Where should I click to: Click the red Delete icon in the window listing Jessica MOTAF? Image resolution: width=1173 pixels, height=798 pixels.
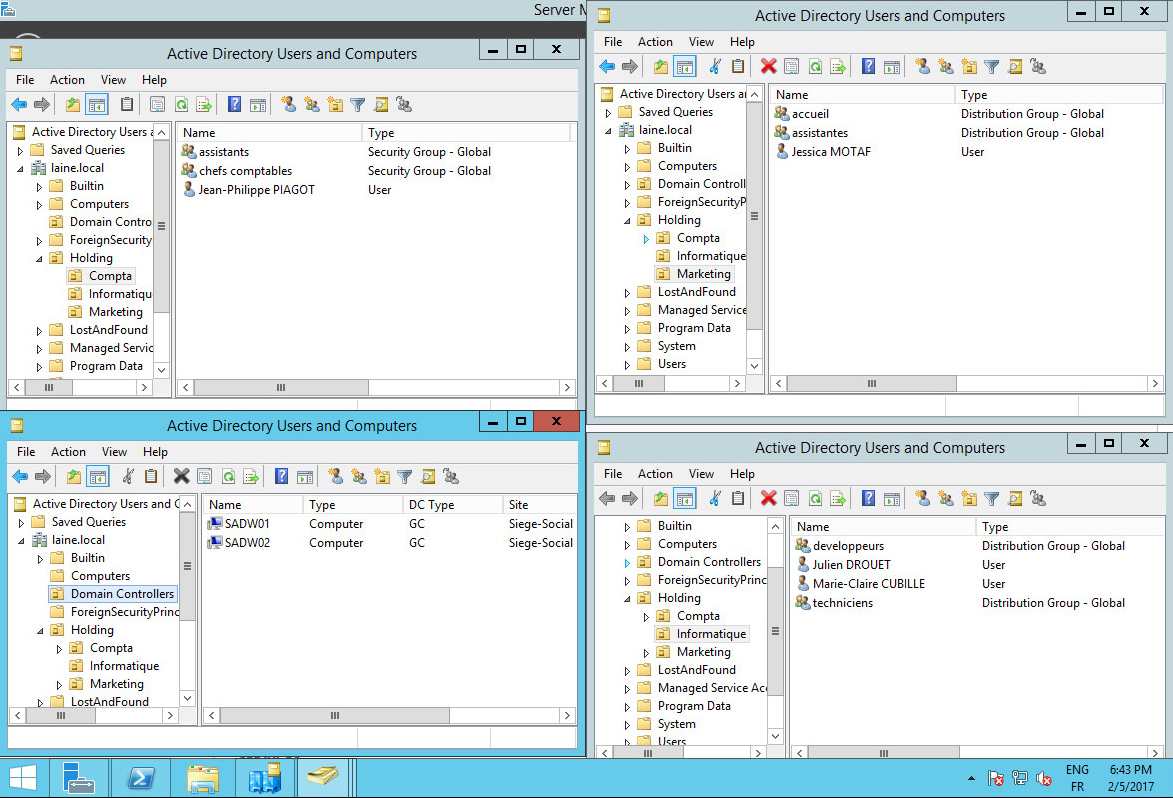tap(768, 67)
